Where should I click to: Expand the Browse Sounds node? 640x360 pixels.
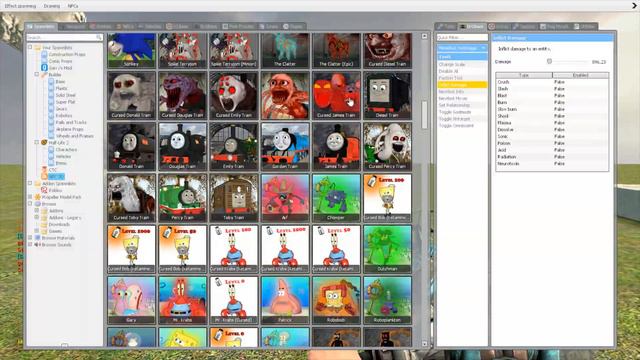30,244
